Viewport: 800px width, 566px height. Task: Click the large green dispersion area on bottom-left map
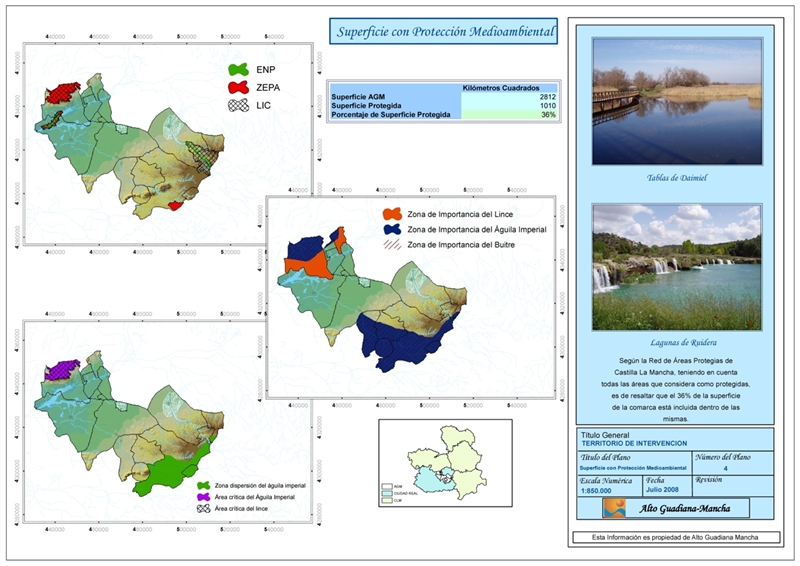173,470
